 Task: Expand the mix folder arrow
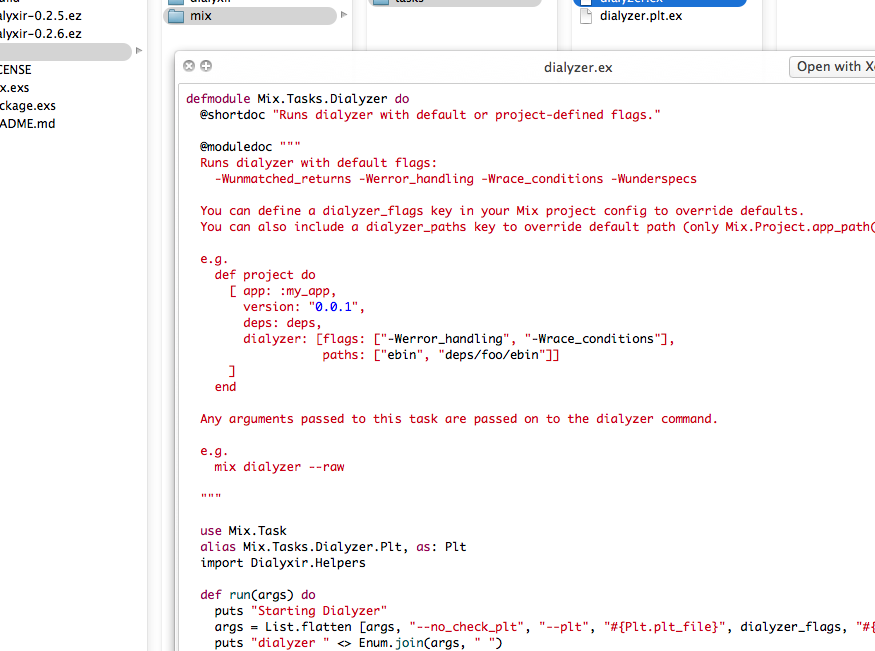coord(344,15)
